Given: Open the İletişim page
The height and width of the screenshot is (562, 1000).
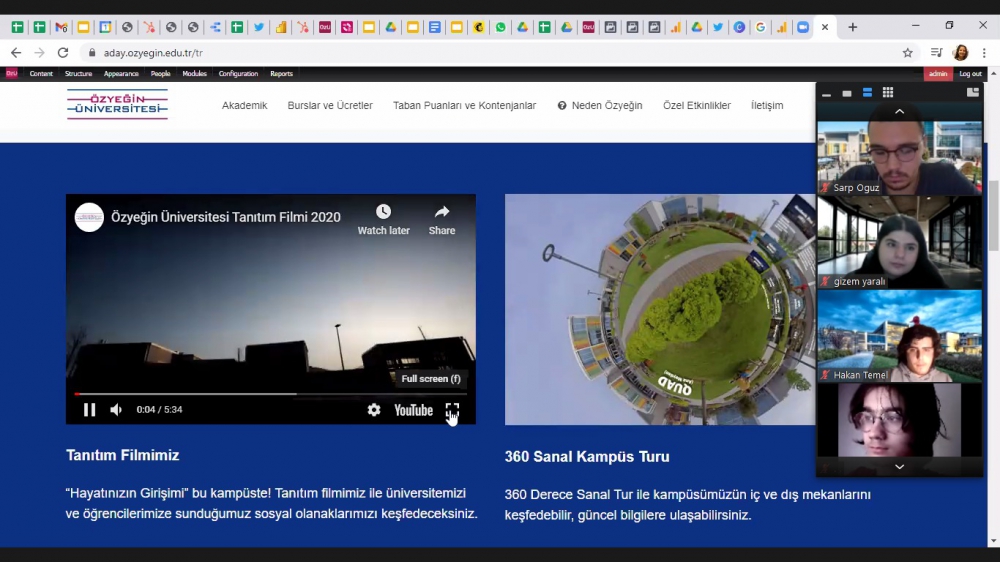Looking at the screenshot, I should coord(767,106).
